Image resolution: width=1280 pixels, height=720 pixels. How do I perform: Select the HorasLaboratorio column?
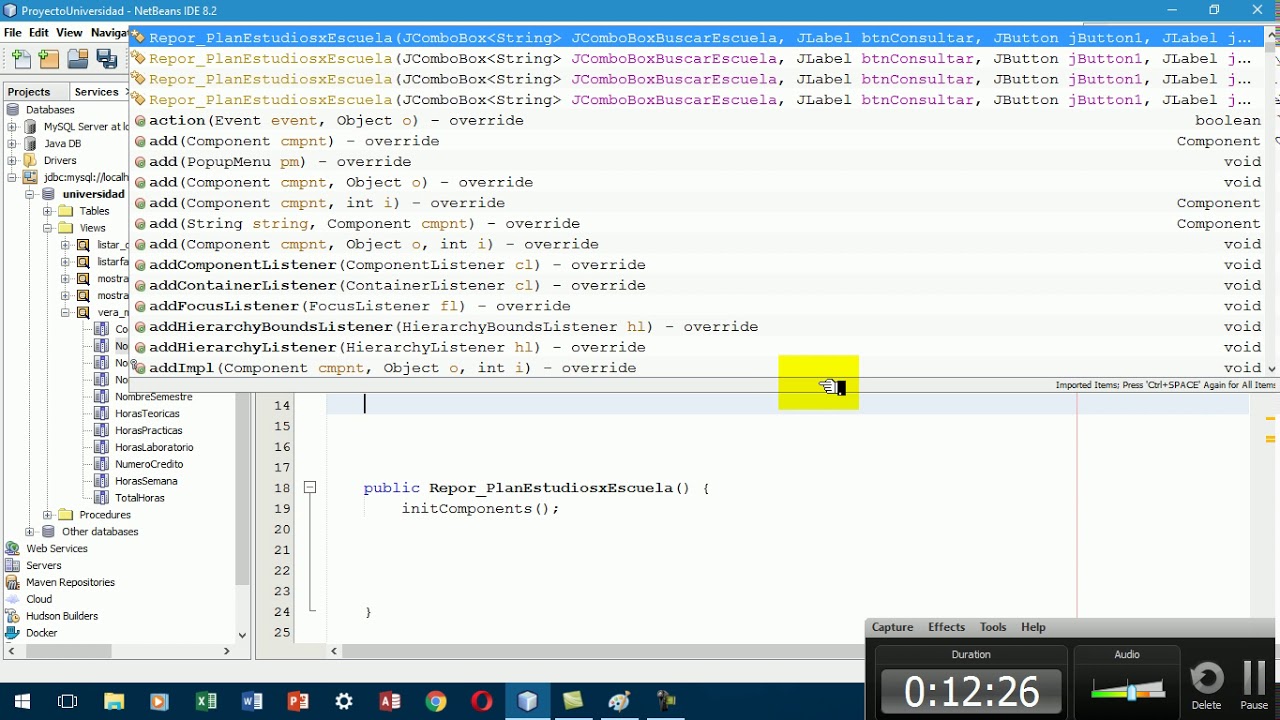154,448
